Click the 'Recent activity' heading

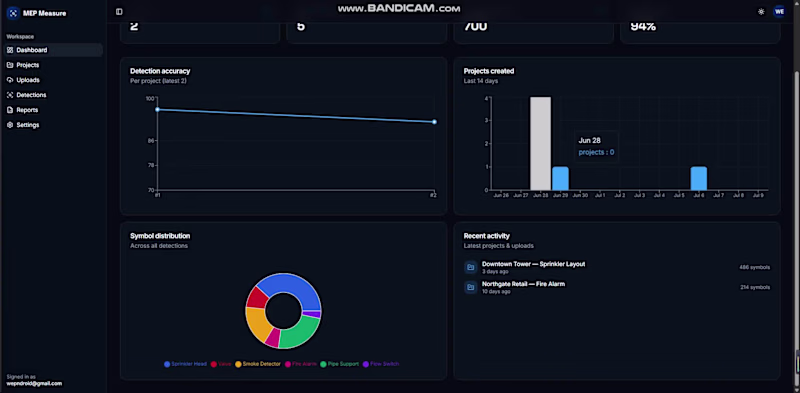(487, 236)
